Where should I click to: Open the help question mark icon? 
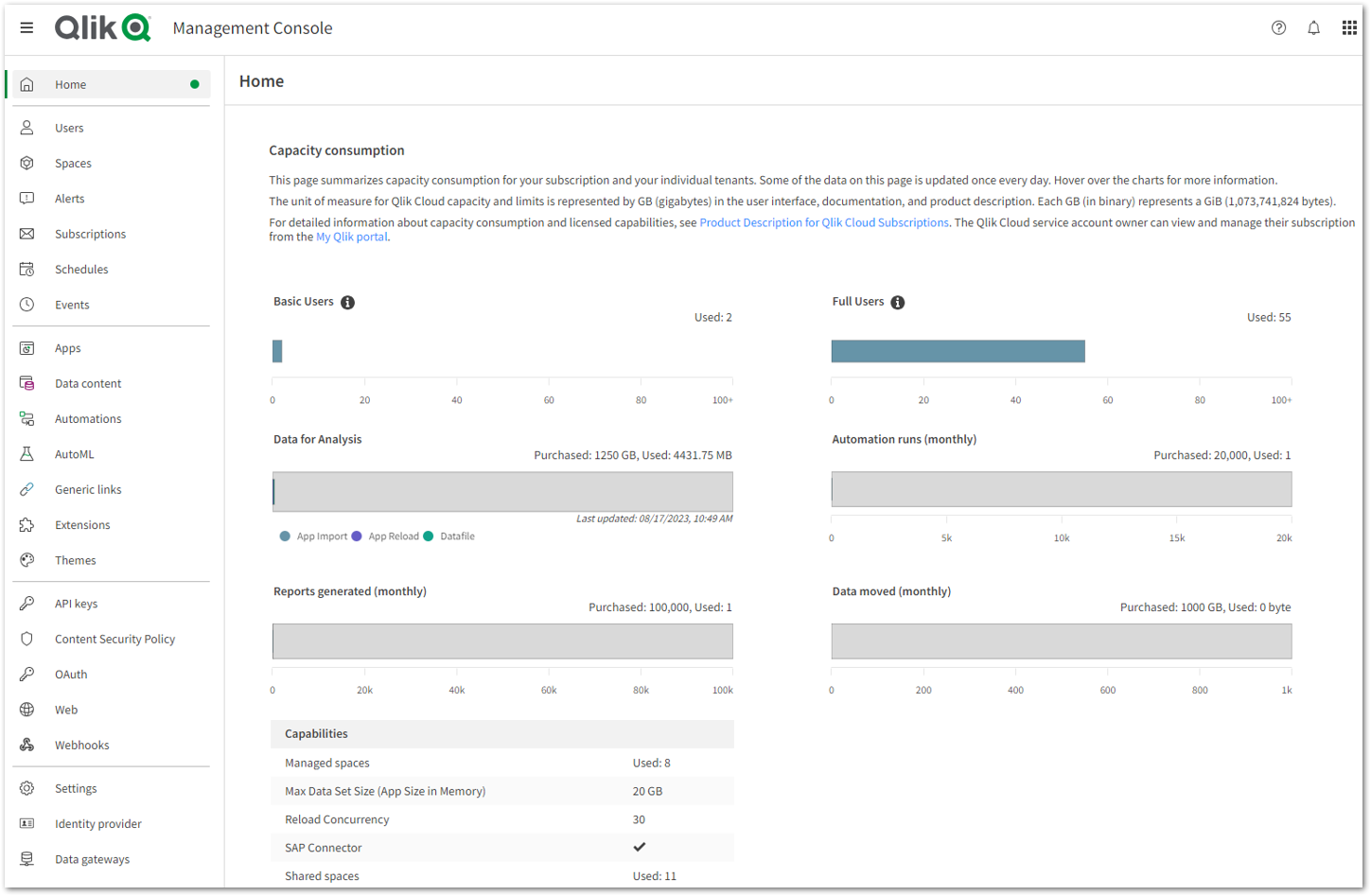tap(1278, 27)
